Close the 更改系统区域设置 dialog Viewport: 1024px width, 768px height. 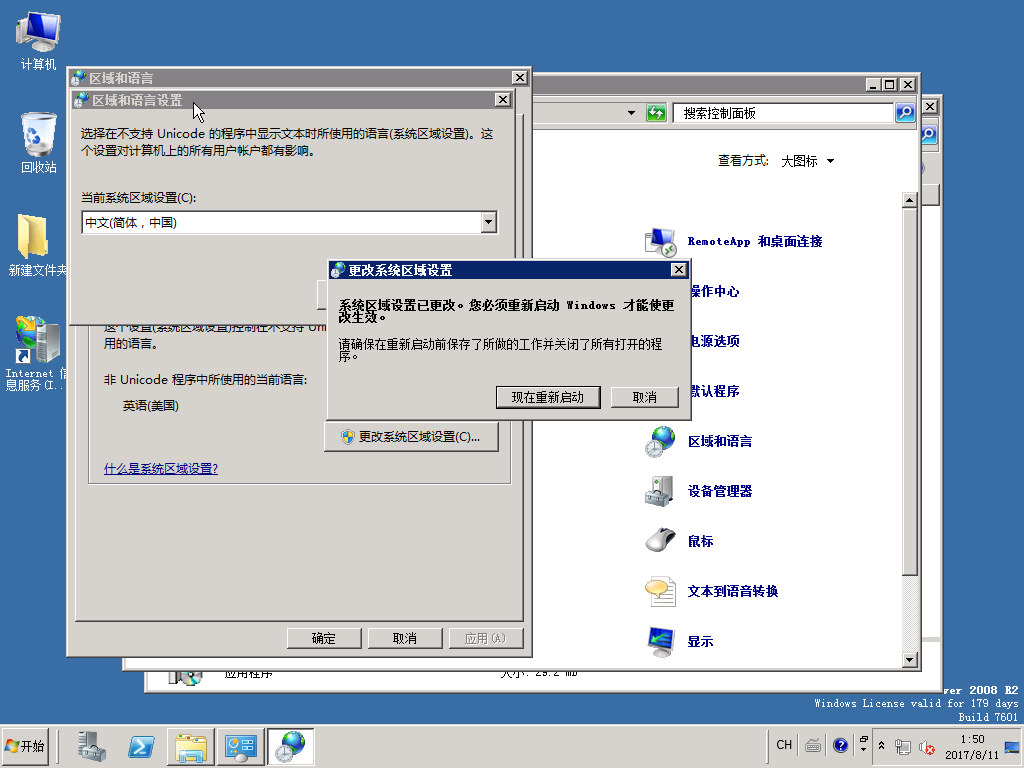point(679,270)
